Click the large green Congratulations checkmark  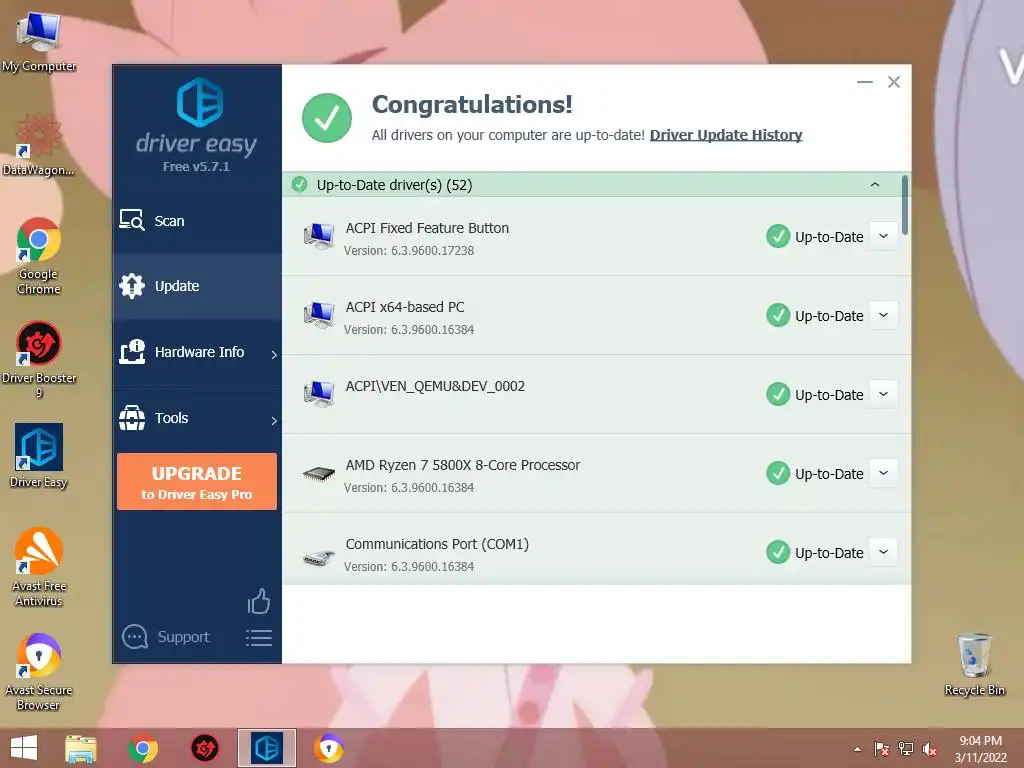click(x=327, y=118)
